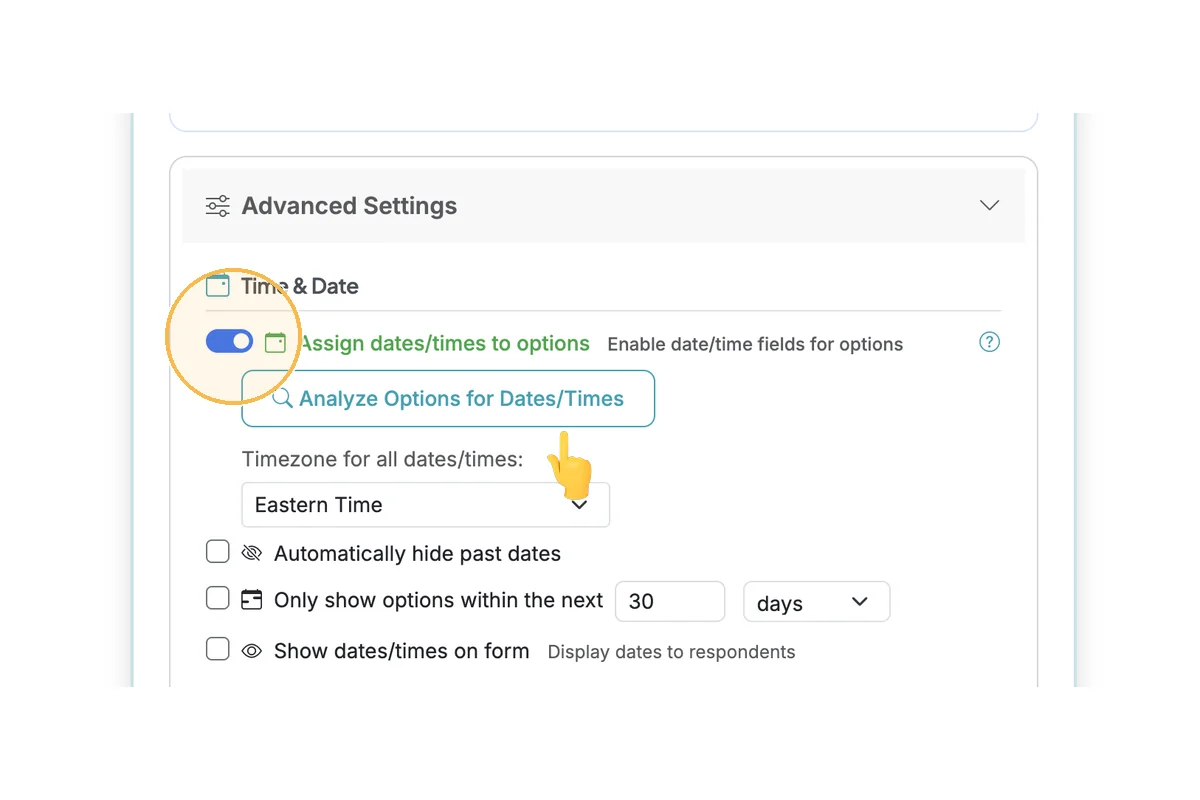Check the Only show options within the next box
This screenshot has width=1200, height=800.
click(218, 599)
